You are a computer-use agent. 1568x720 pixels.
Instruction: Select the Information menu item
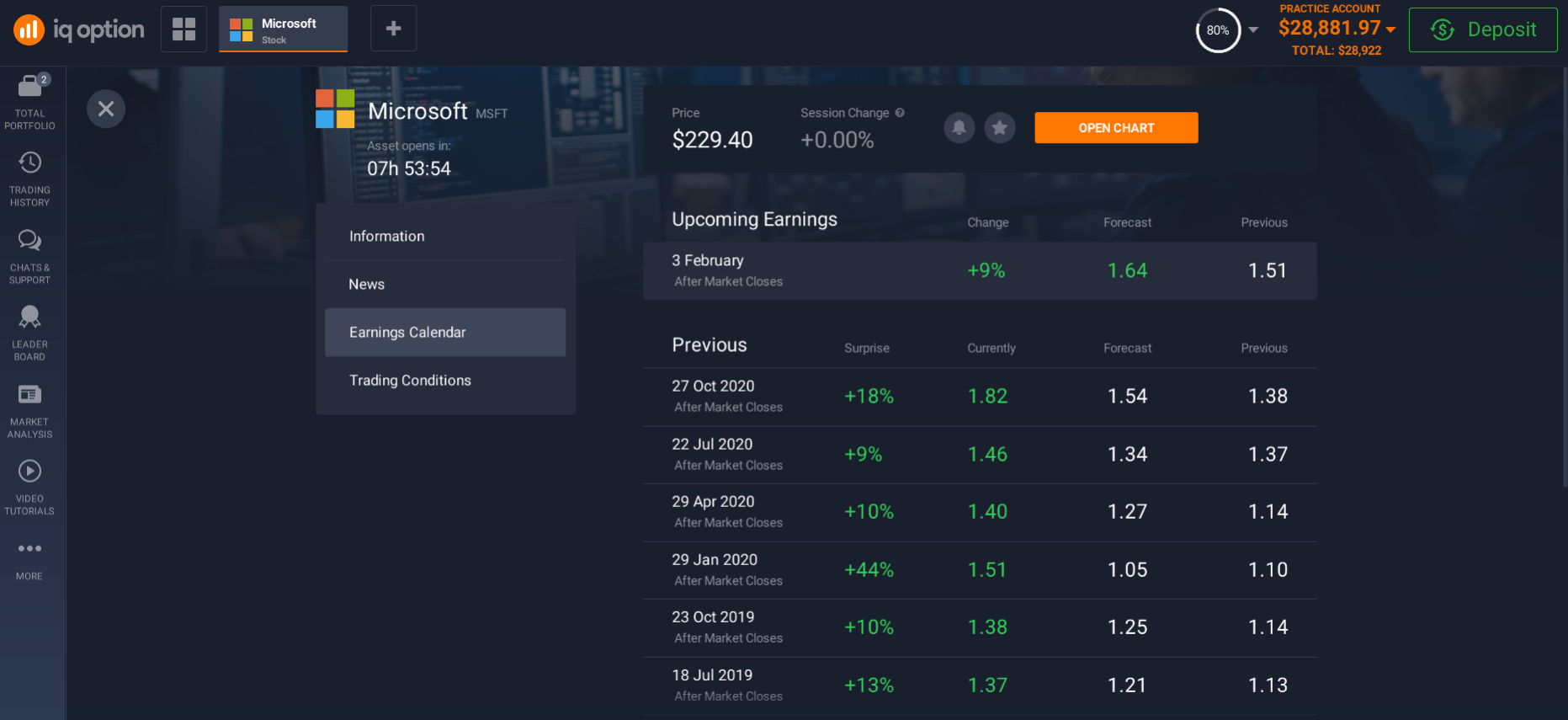click(x=445, y=237)
